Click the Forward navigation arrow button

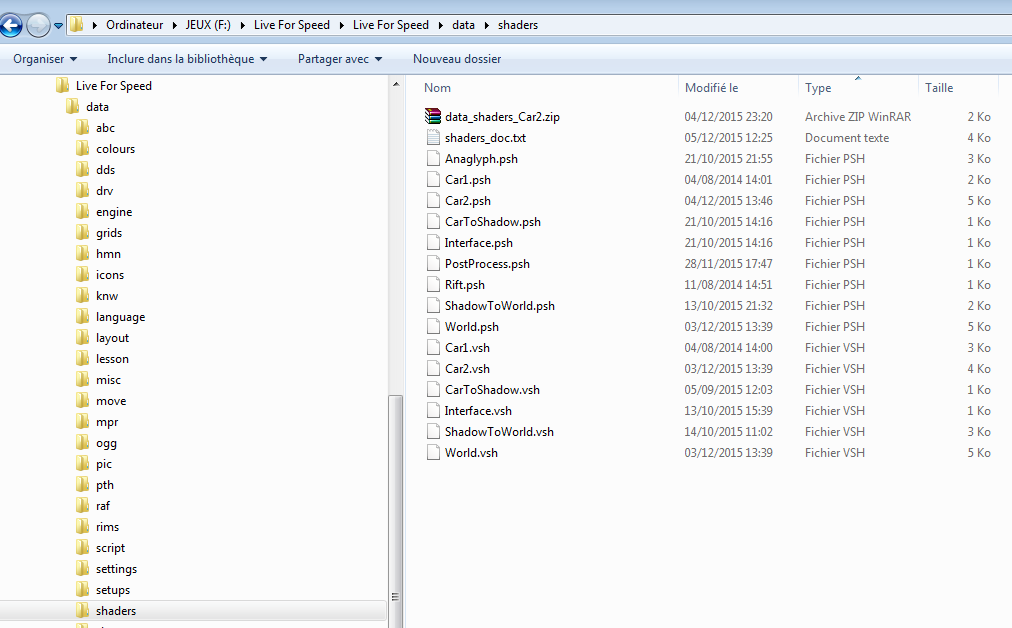pyautogui.click(x=38, y=26)
